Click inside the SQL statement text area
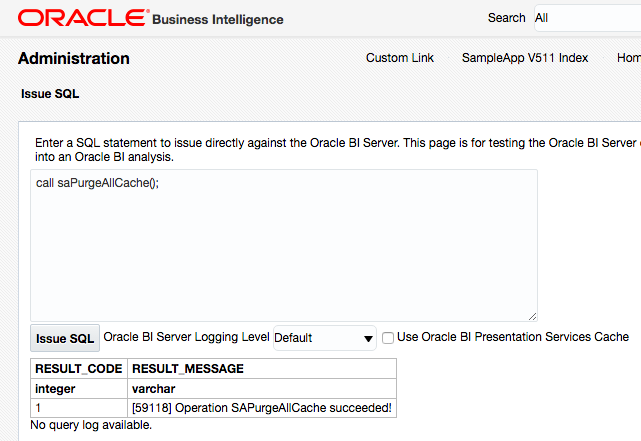 (x=283, y=245)
